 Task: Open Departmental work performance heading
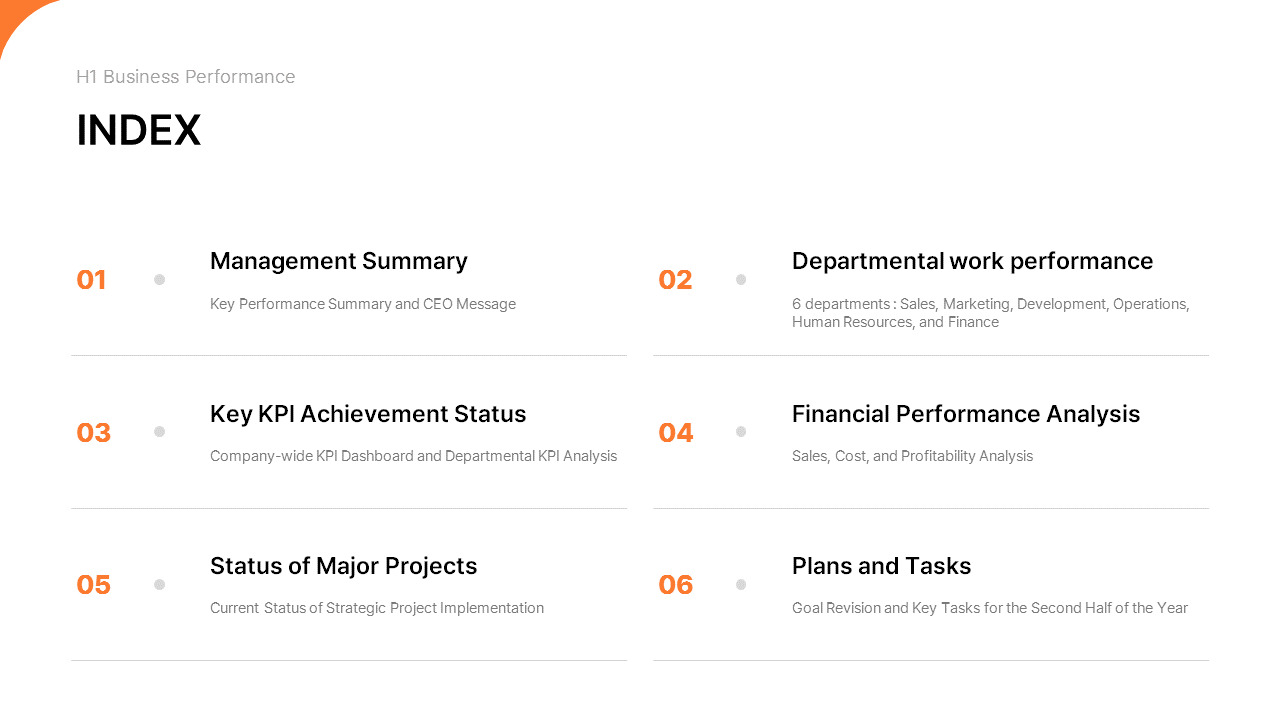tap(972, 261)
